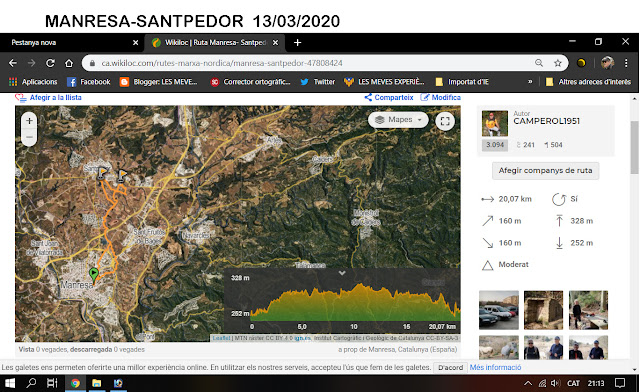
Task: Open the ign.es attribution link
Action: (302, 338)
